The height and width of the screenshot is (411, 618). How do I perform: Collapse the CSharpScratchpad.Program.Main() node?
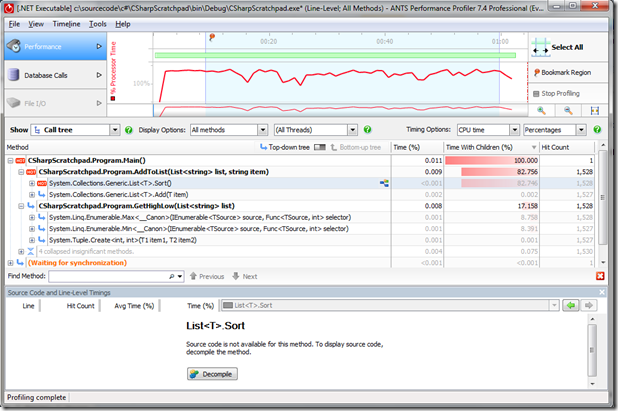11,160
